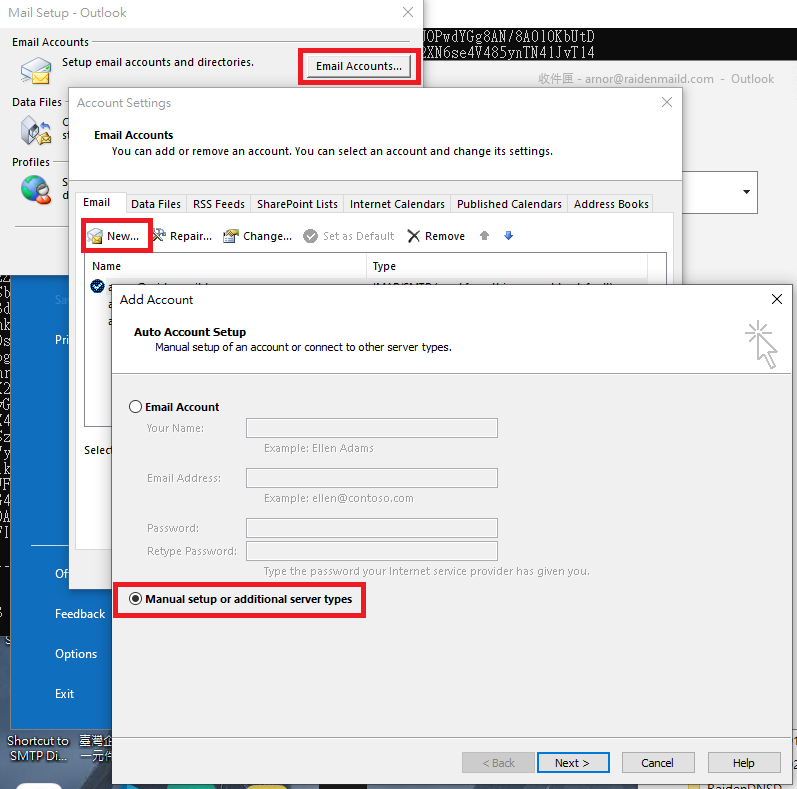Switch to the Address Books tab
The height and width of the screenshot is (789, 797).
tap(611, 204)
